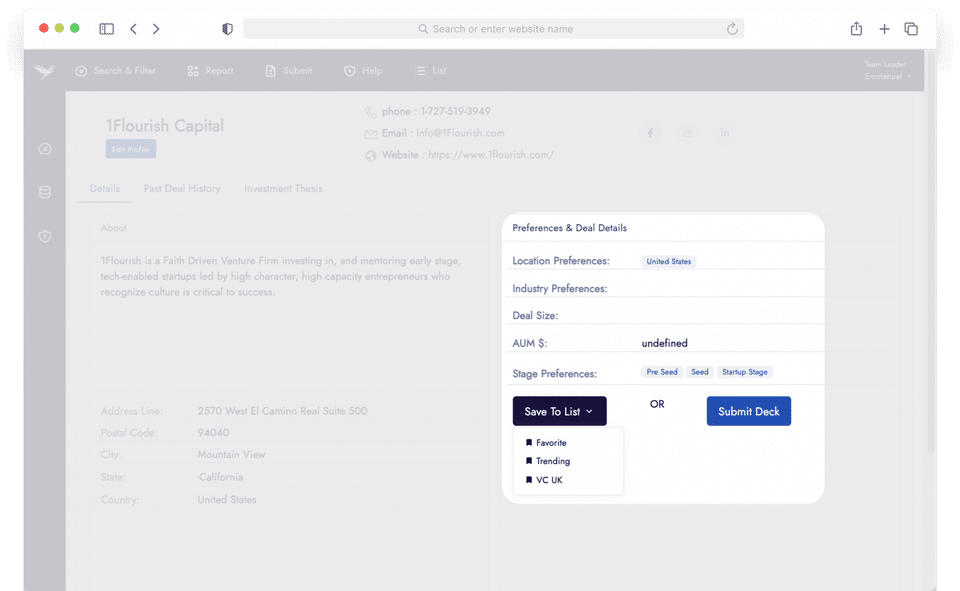960x591 pixels.
Task: Open the privacy shield icon by the address bar
Action: coord(227,29)
